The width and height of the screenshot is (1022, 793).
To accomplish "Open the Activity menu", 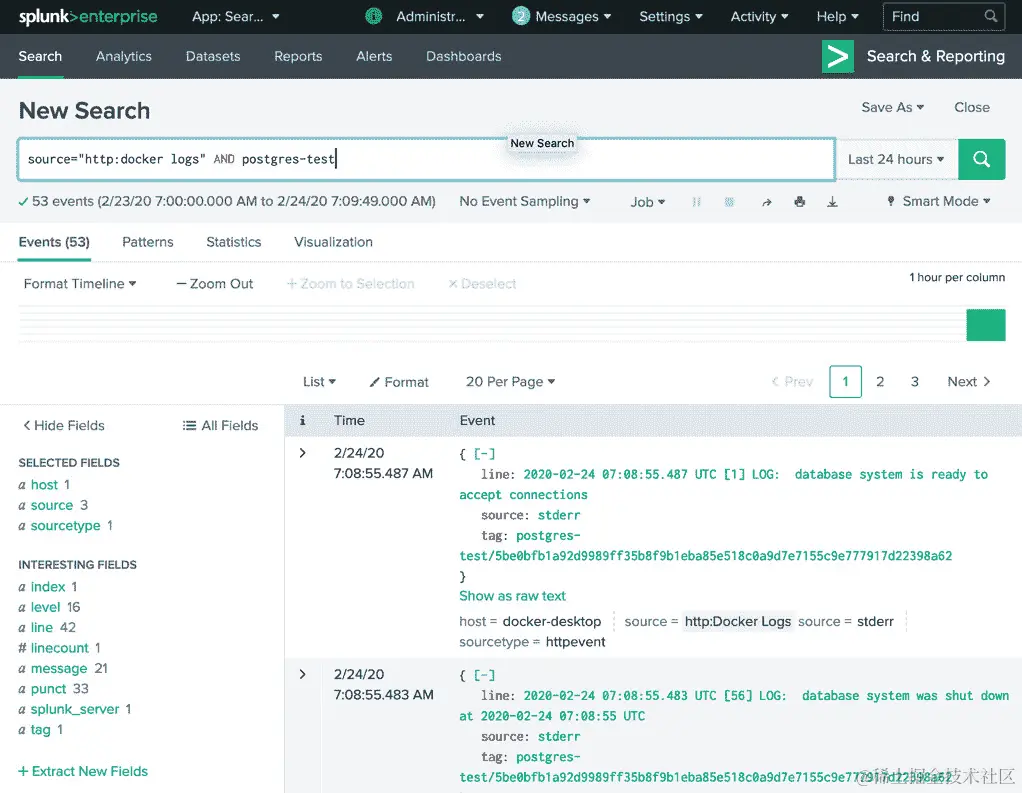I will tap(759, 16).
